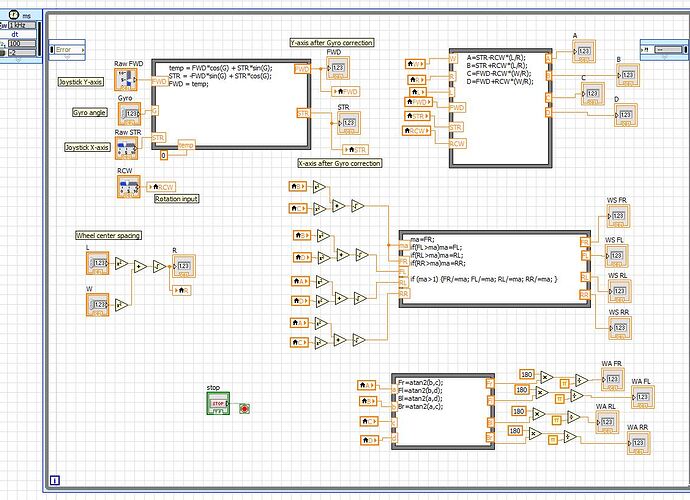Click the square node wired to L control
Viewport: 690px width, 500px height.
click(x=121, y=264)
